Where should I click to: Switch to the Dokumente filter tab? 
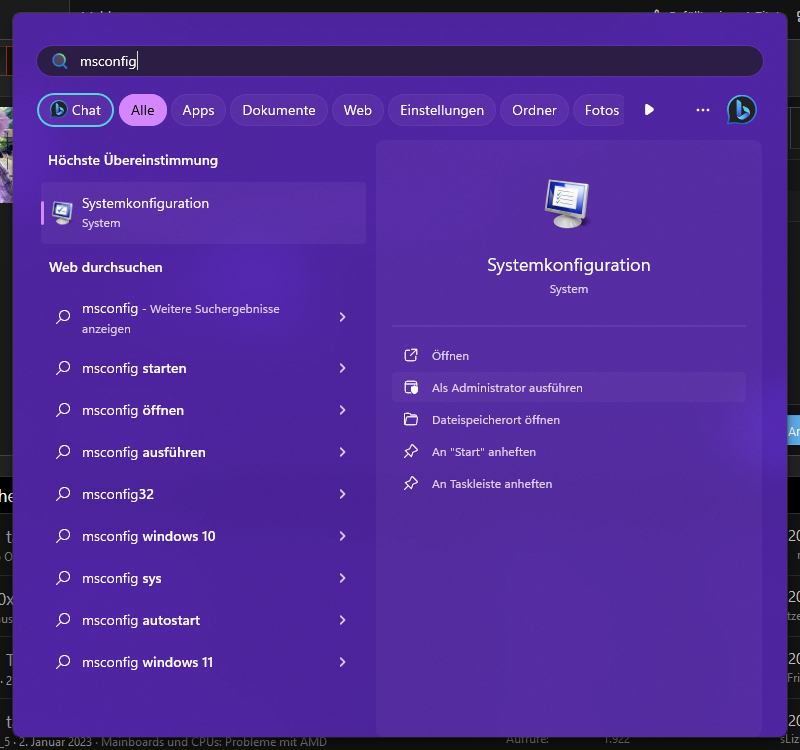click(279, 110)
